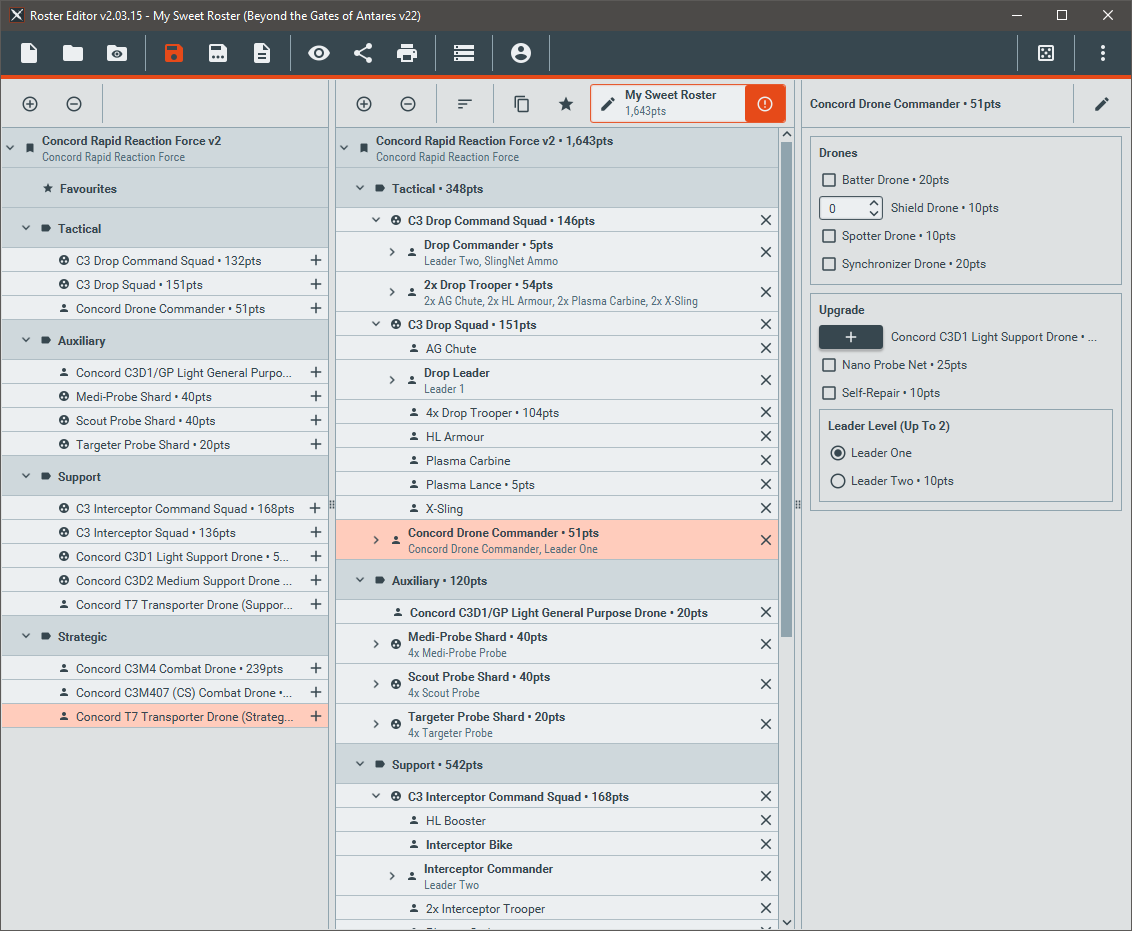
Task: Check the Synchronizer Drone option
Action: (x=828, y=263)
